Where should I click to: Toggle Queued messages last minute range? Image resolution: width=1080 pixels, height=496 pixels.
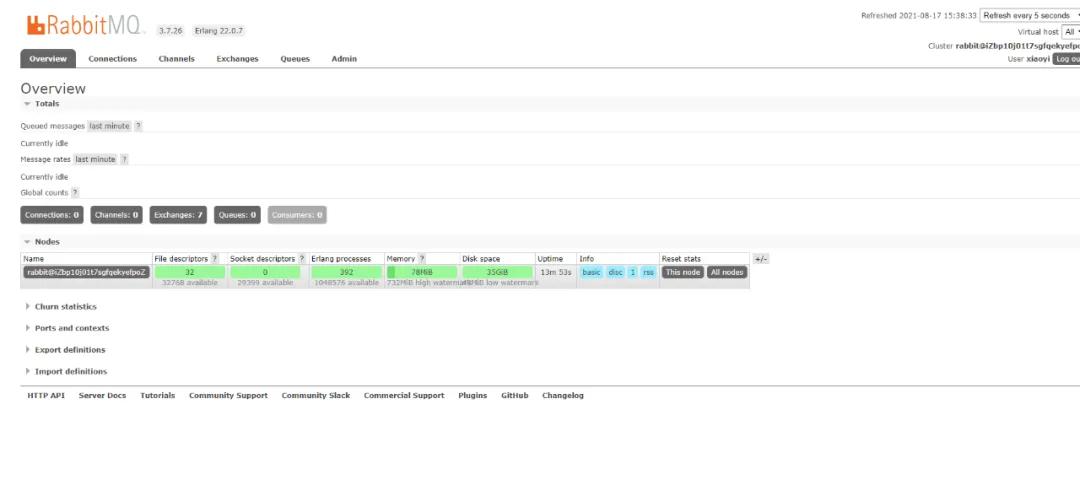click(109, 126)
